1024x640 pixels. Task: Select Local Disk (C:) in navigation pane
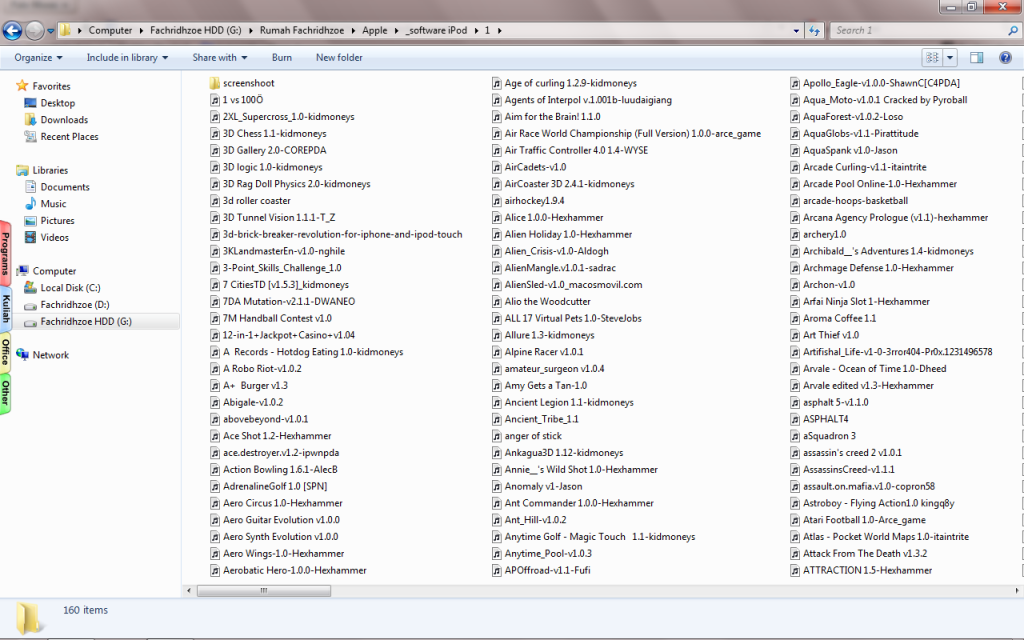[71, 287]
